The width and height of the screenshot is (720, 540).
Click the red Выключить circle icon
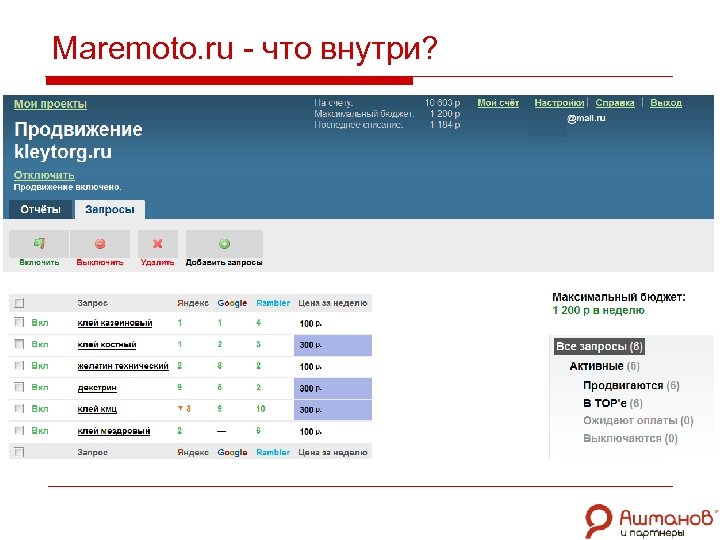tap(100, 244)
